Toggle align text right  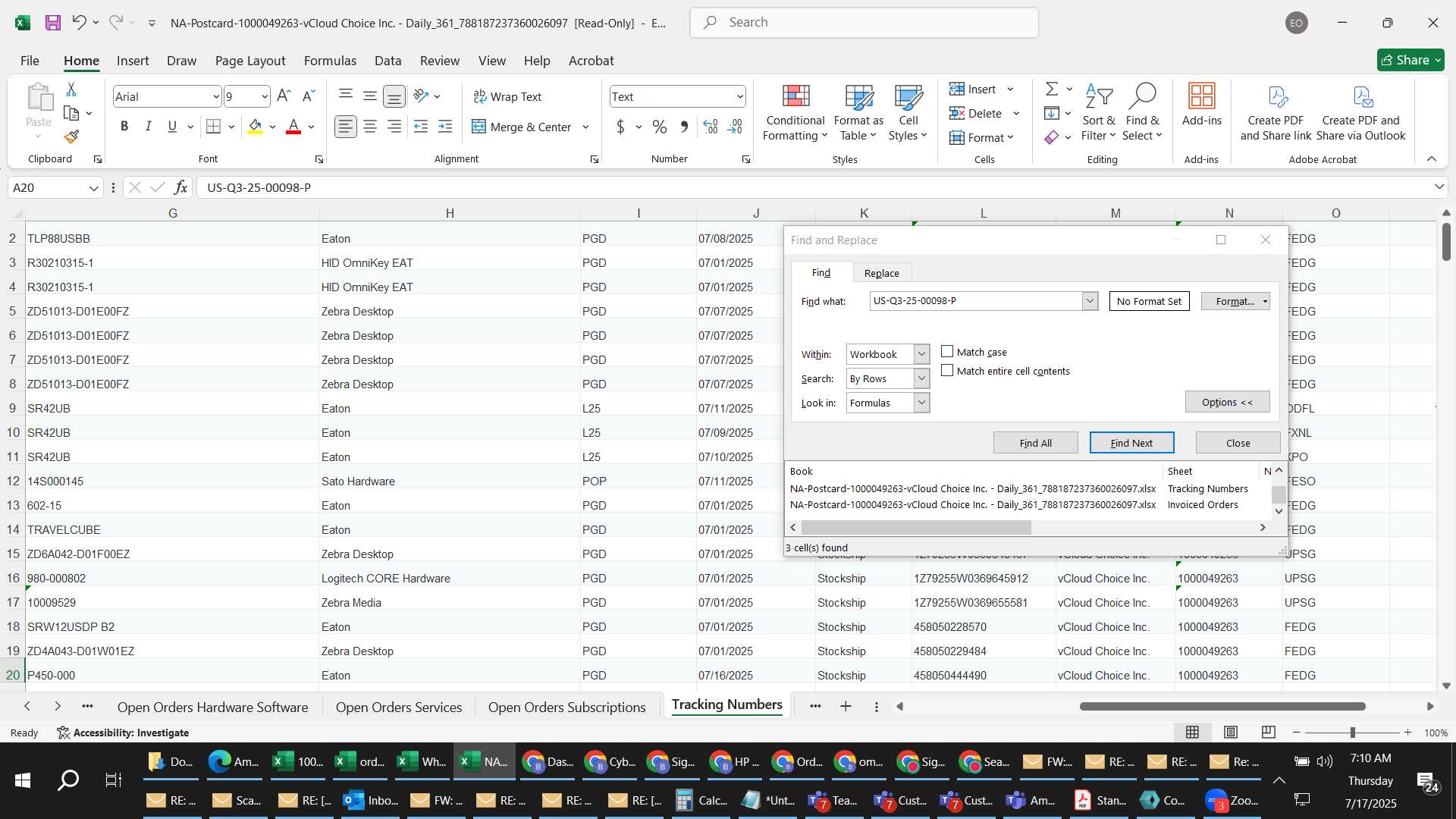point(394,127)
